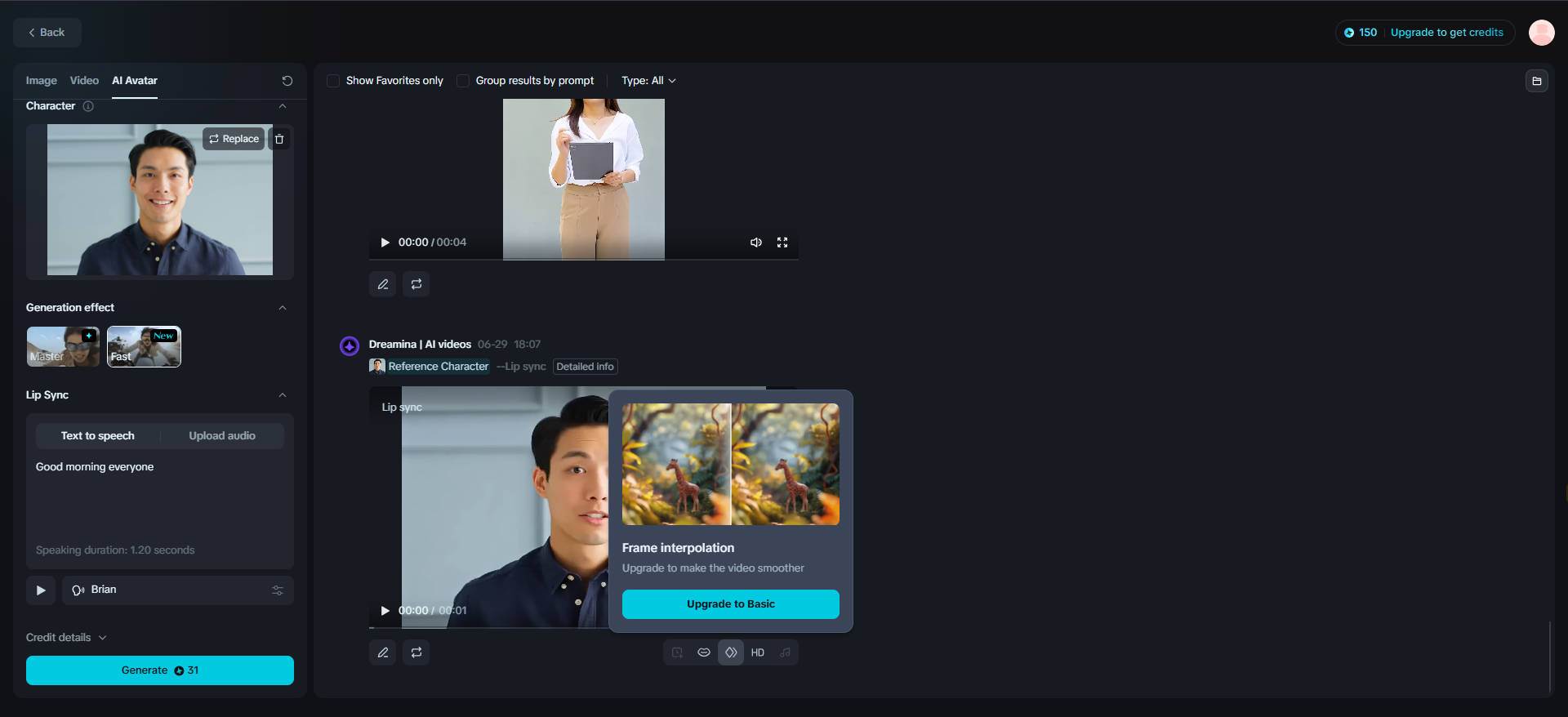Open Detailed info for lip sync video
The image size is (1568, 717).
coord(585,367)
